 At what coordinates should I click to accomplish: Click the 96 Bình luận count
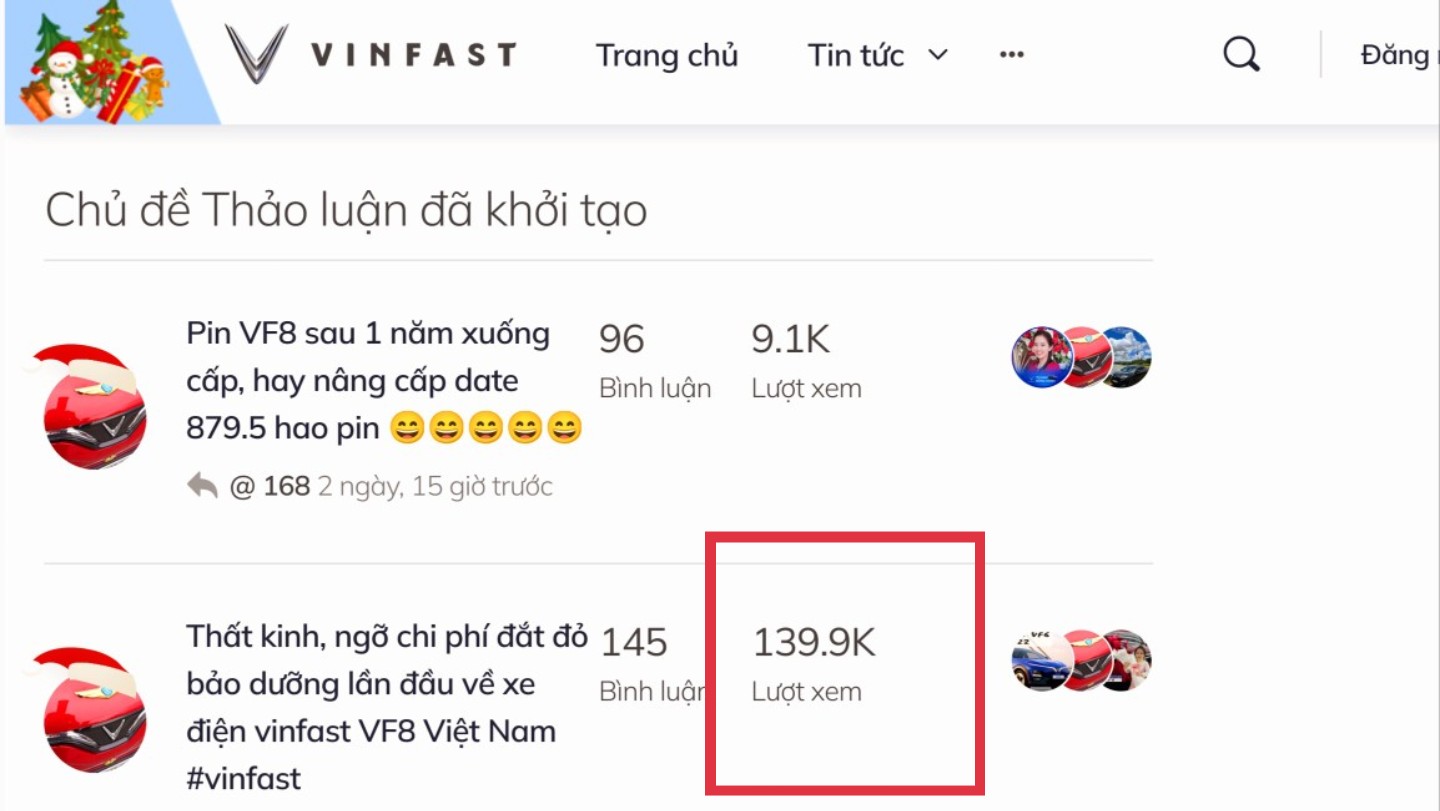[655, 359]
